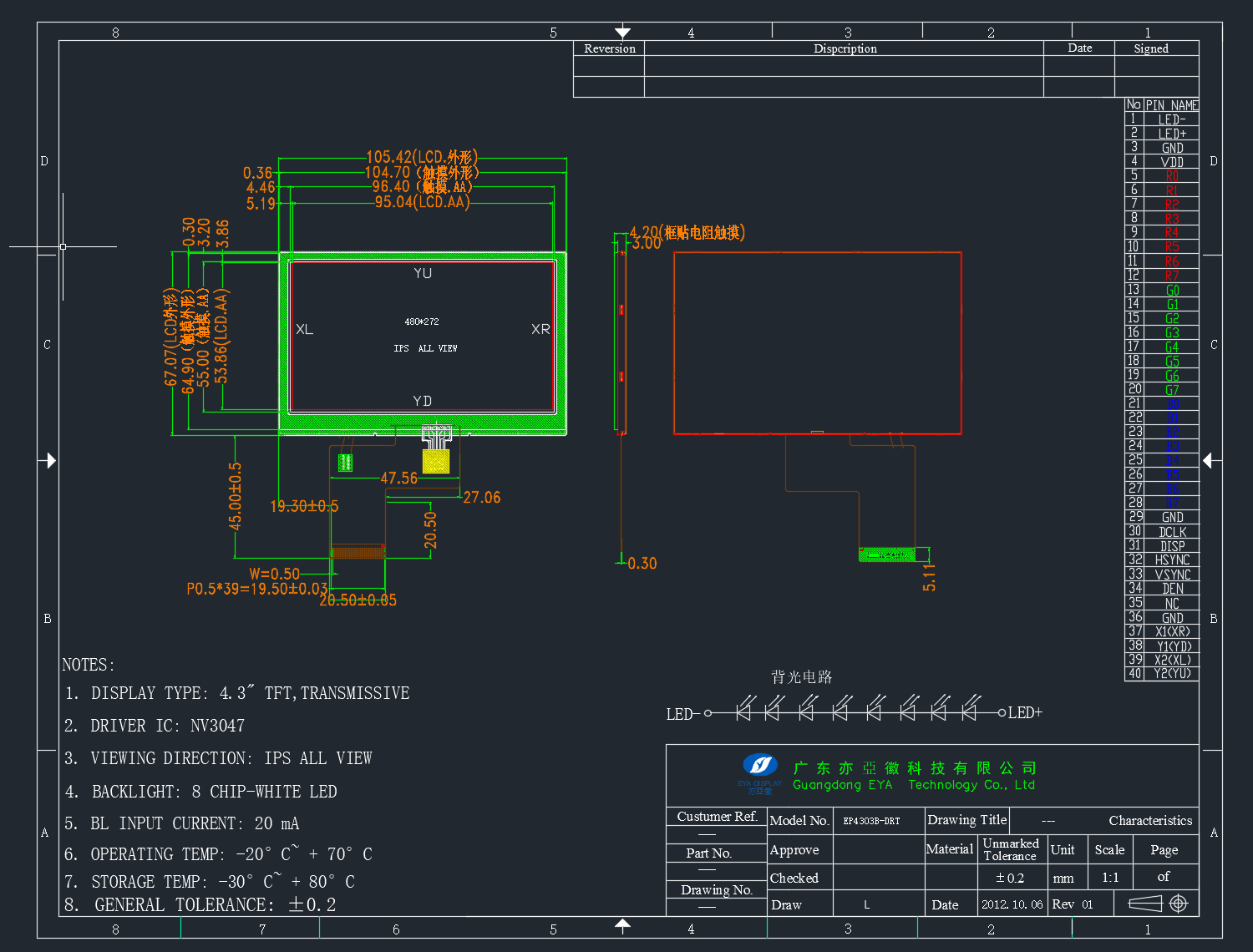The height and width of the screenshot is (952, 1253).
Task: Click 'Guangdong EYA Technology Co., Ltd' text
Action: click(914, 785)
